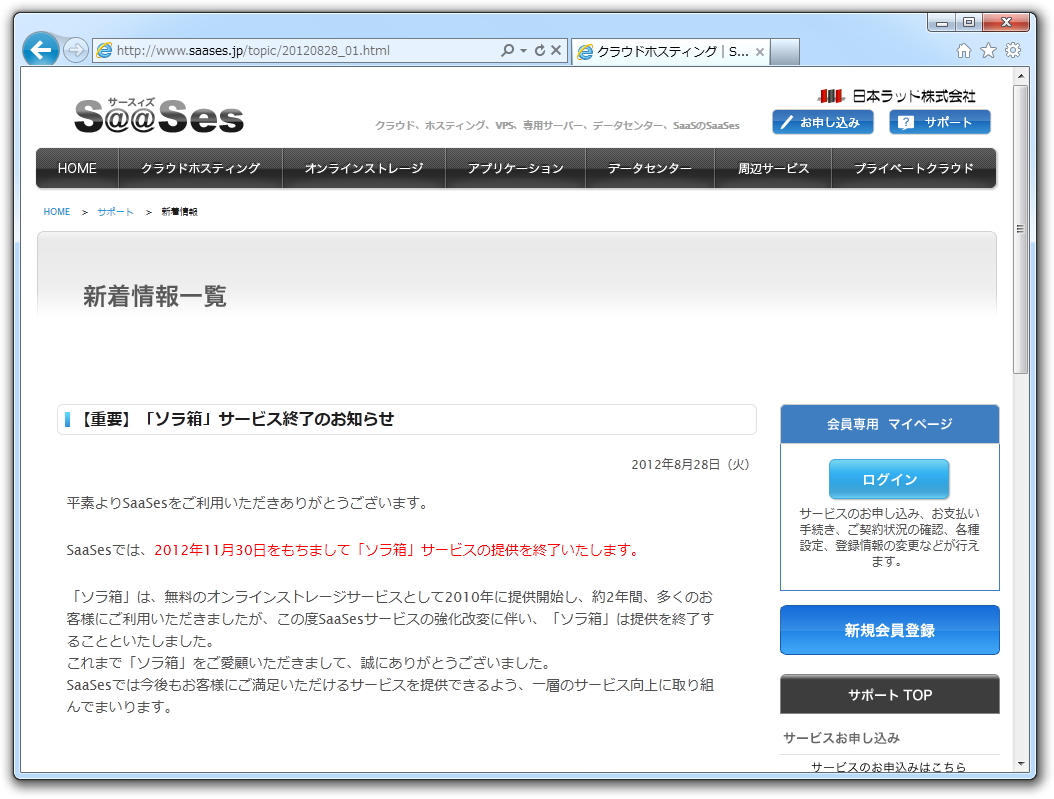1054x799 pixels.
Task: Select データセンター in the navigation bar
Action: tap(649, 168)
